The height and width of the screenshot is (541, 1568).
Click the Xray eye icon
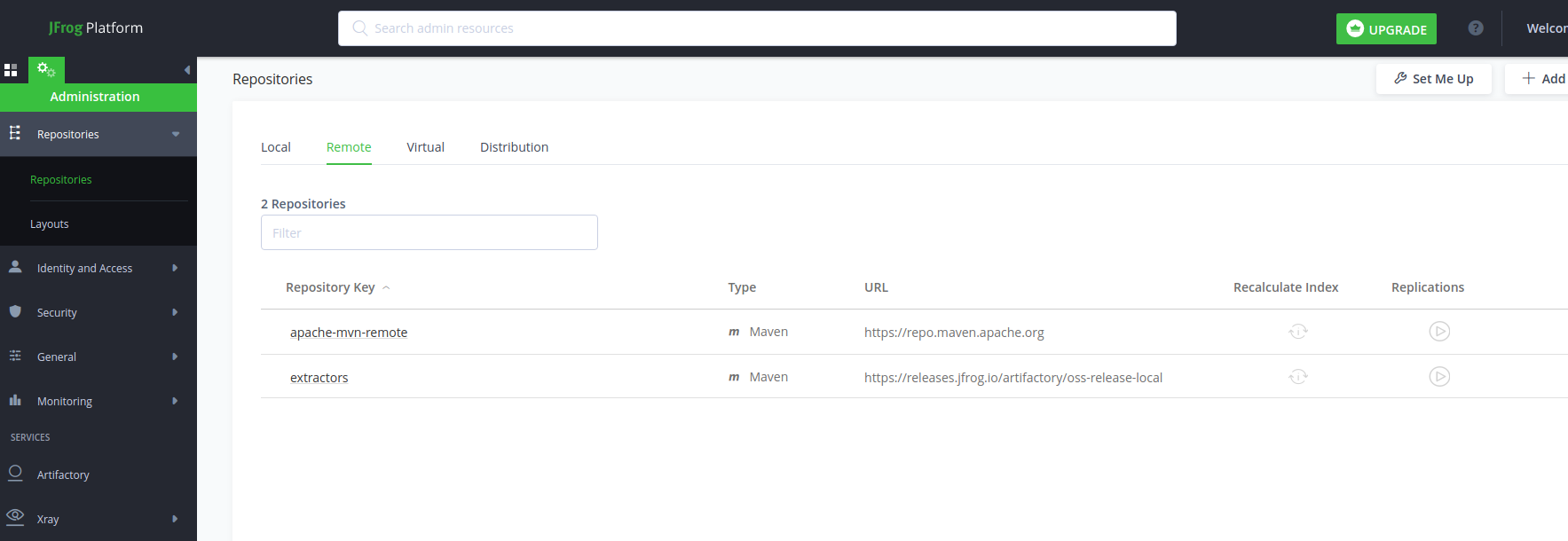pyautogui.click(x=15, y=515)
